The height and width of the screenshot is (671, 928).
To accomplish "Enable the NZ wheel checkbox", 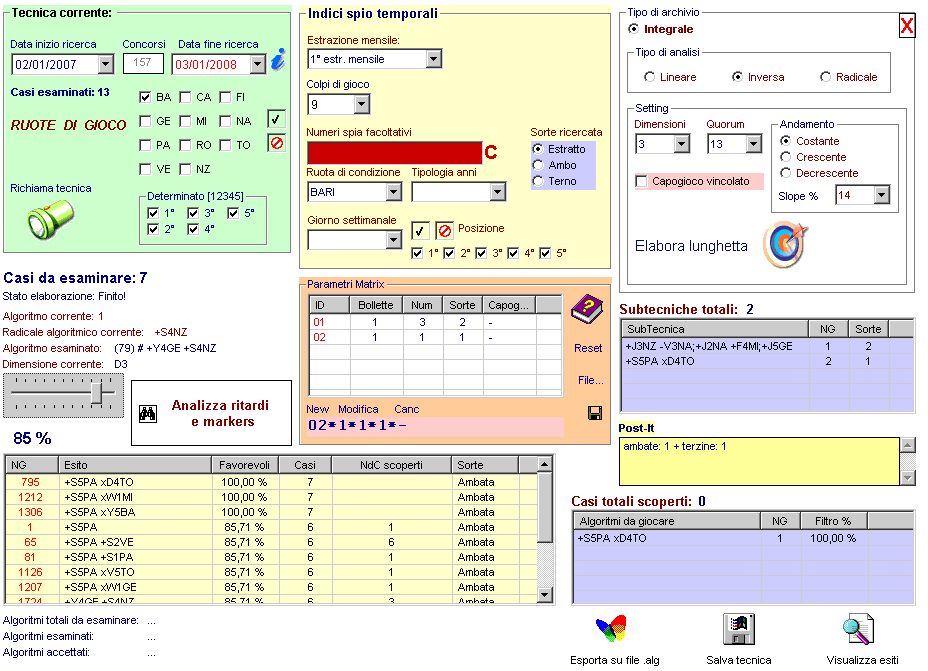I will (x=185, y=169).
